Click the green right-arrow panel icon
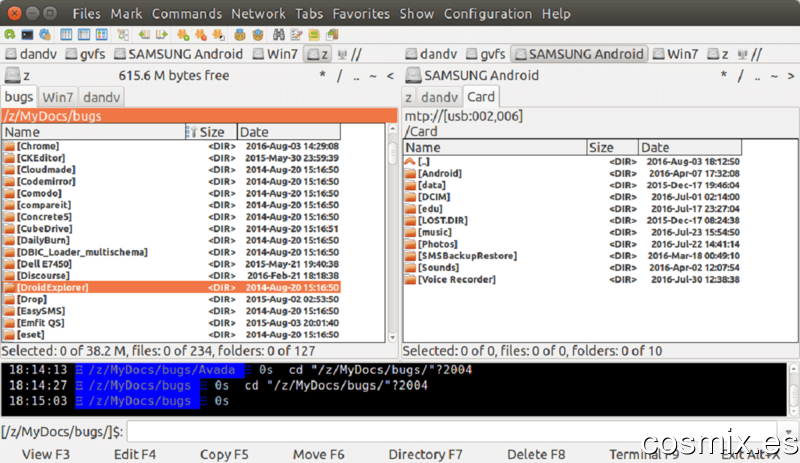The image size is (800, 463). click(x=162, y=35)
